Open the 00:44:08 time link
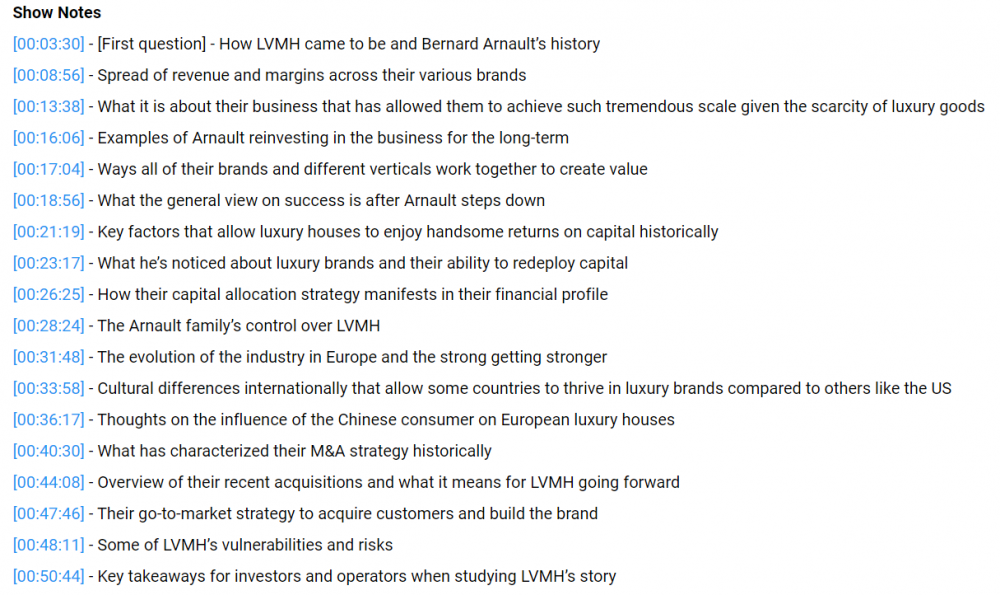The image size is (1000, 595). [48, 482]
